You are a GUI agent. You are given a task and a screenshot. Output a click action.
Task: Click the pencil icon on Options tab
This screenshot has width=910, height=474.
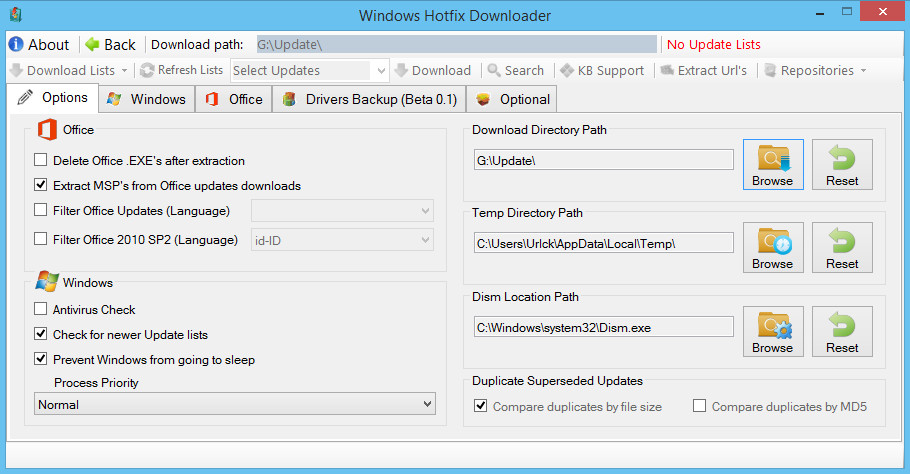click(x=25, y=97)
